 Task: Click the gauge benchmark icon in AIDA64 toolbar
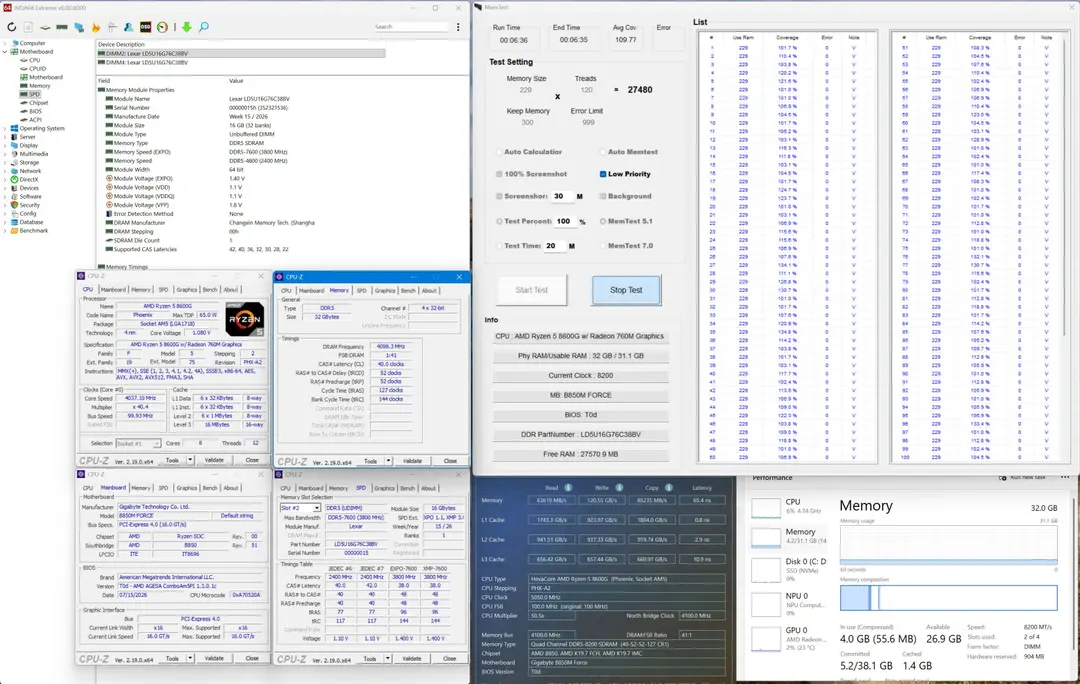pos(162,27)
